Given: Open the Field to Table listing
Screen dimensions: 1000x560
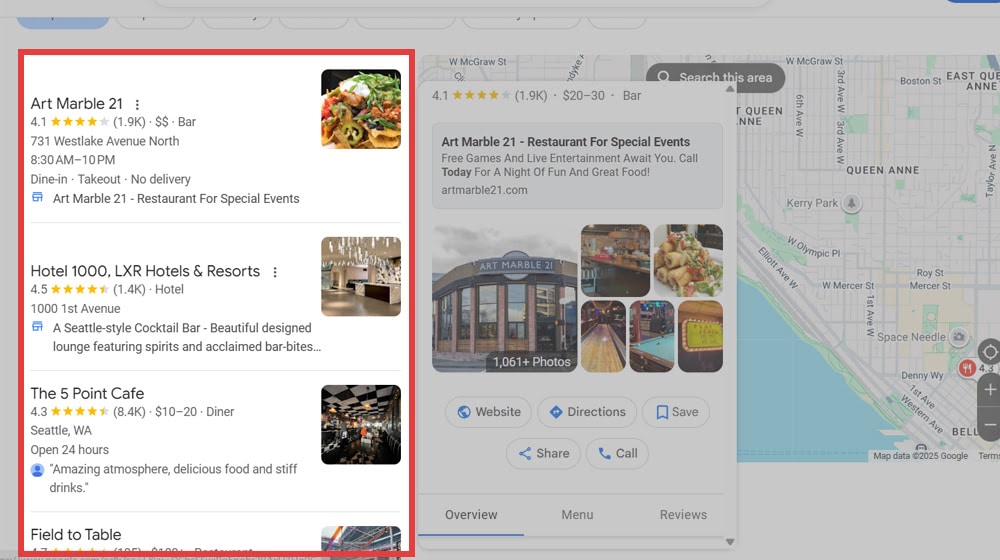Looking at the screenshot, I should pyautogui.click(x=76, y=534).
